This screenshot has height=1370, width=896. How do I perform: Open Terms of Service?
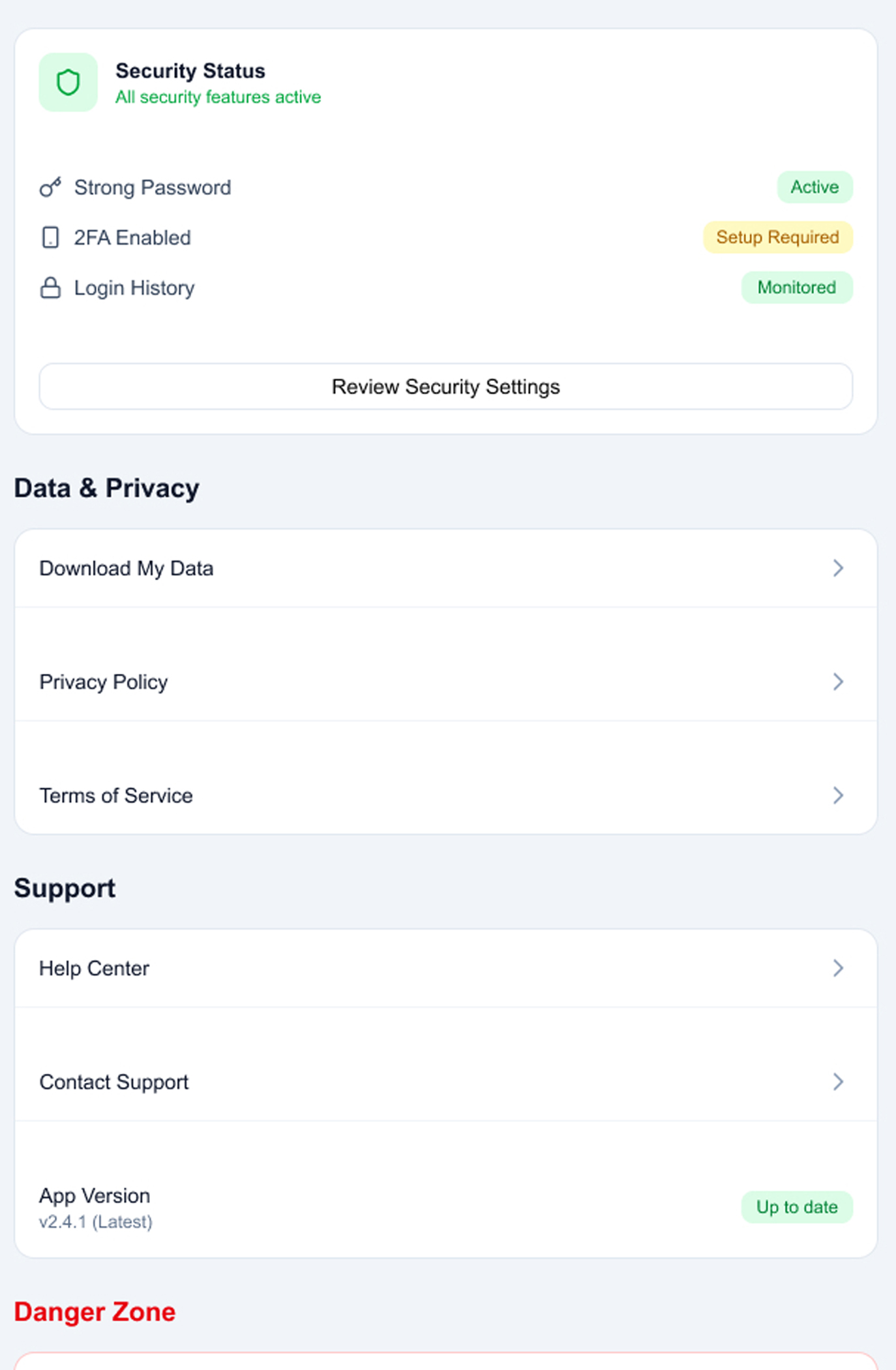coord(116,795)
